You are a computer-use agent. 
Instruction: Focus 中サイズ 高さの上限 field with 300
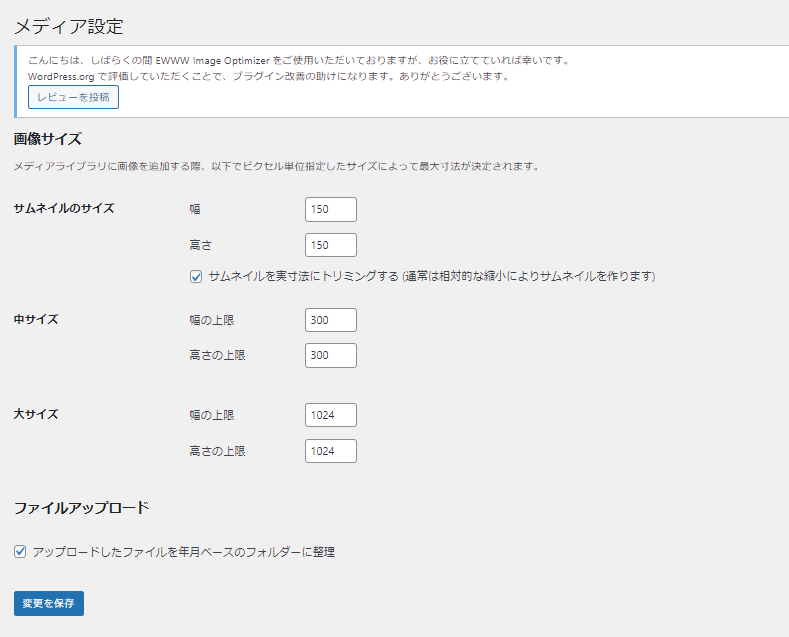[331, 355]
